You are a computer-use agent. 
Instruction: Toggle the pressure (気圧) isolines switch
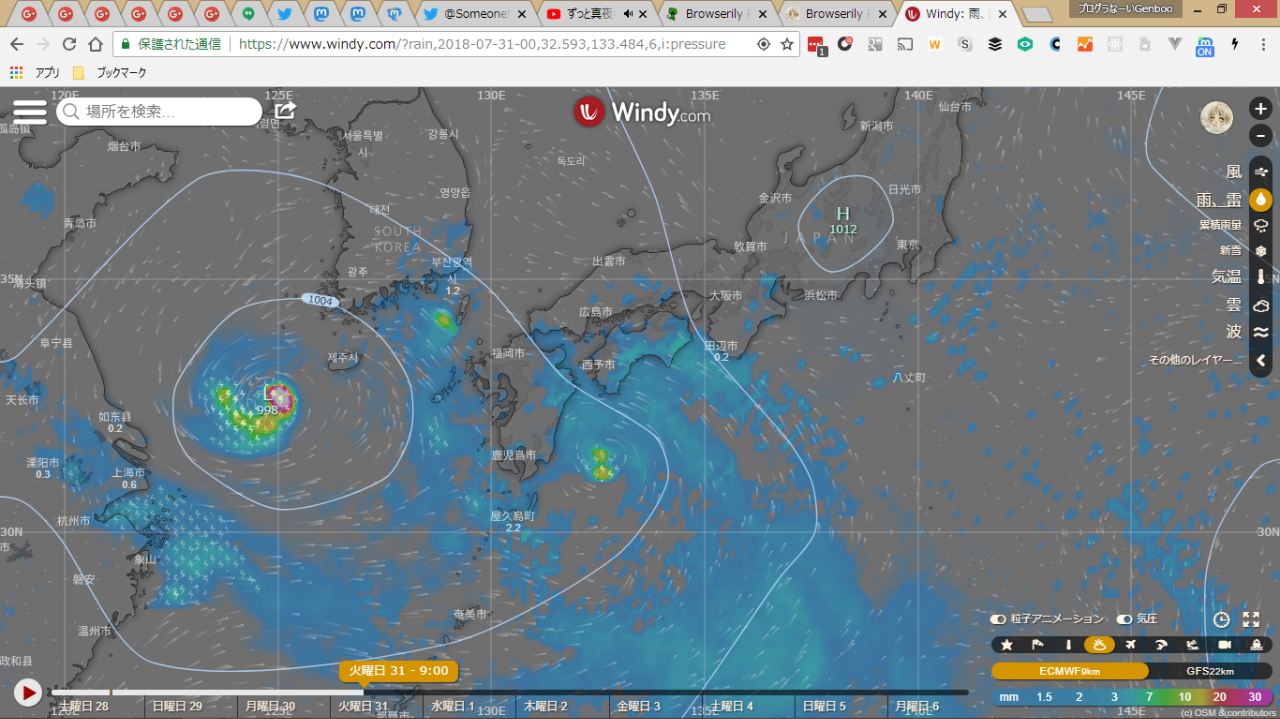(1124, 619)
